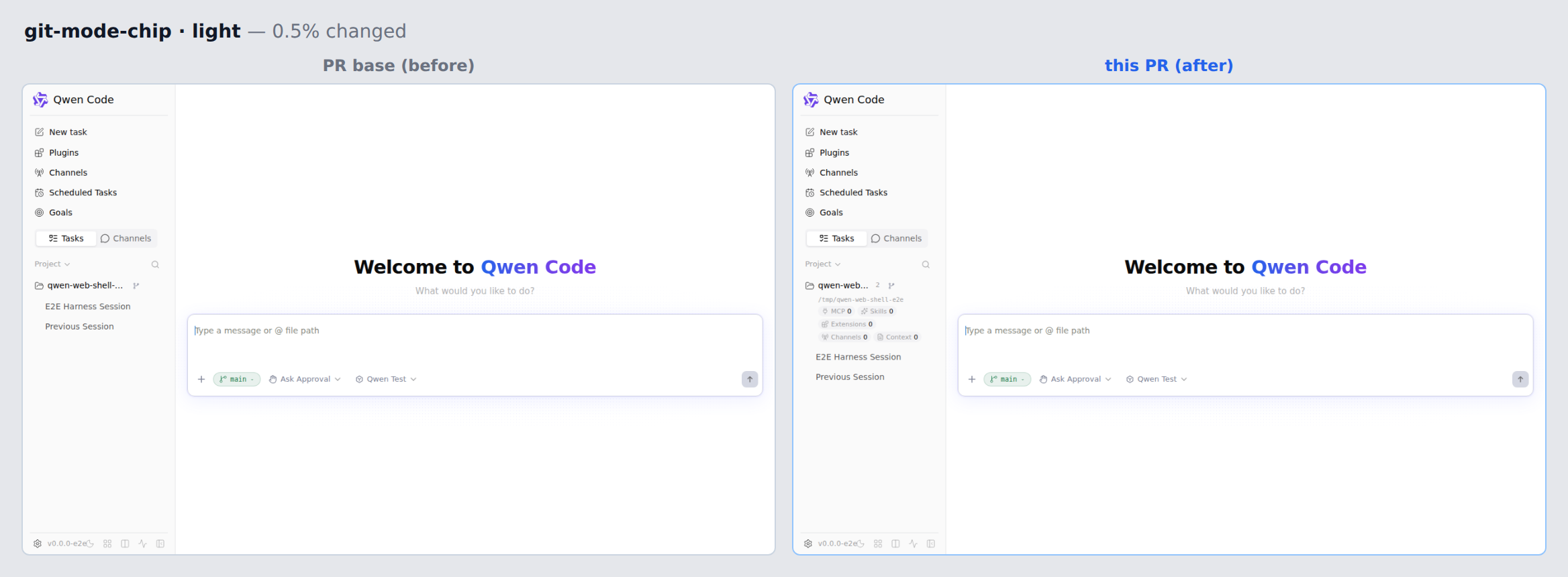
Task: Click branch icon beside qwen-web project, after panel
Action: tap(891, 286)
